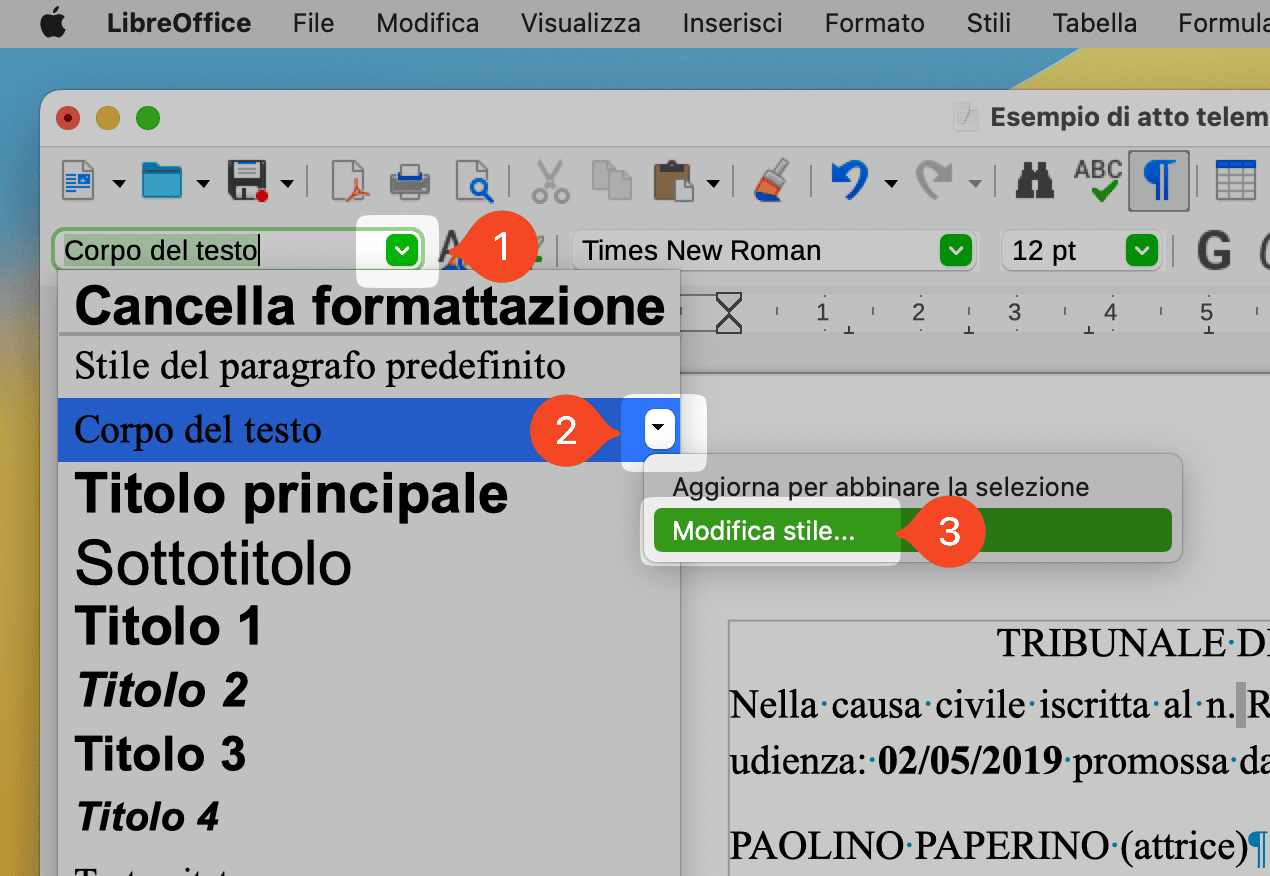The width and height of the screenshot is (1270, 876).
Task: Open the Inserisci menu
Action: click(733, 23)
